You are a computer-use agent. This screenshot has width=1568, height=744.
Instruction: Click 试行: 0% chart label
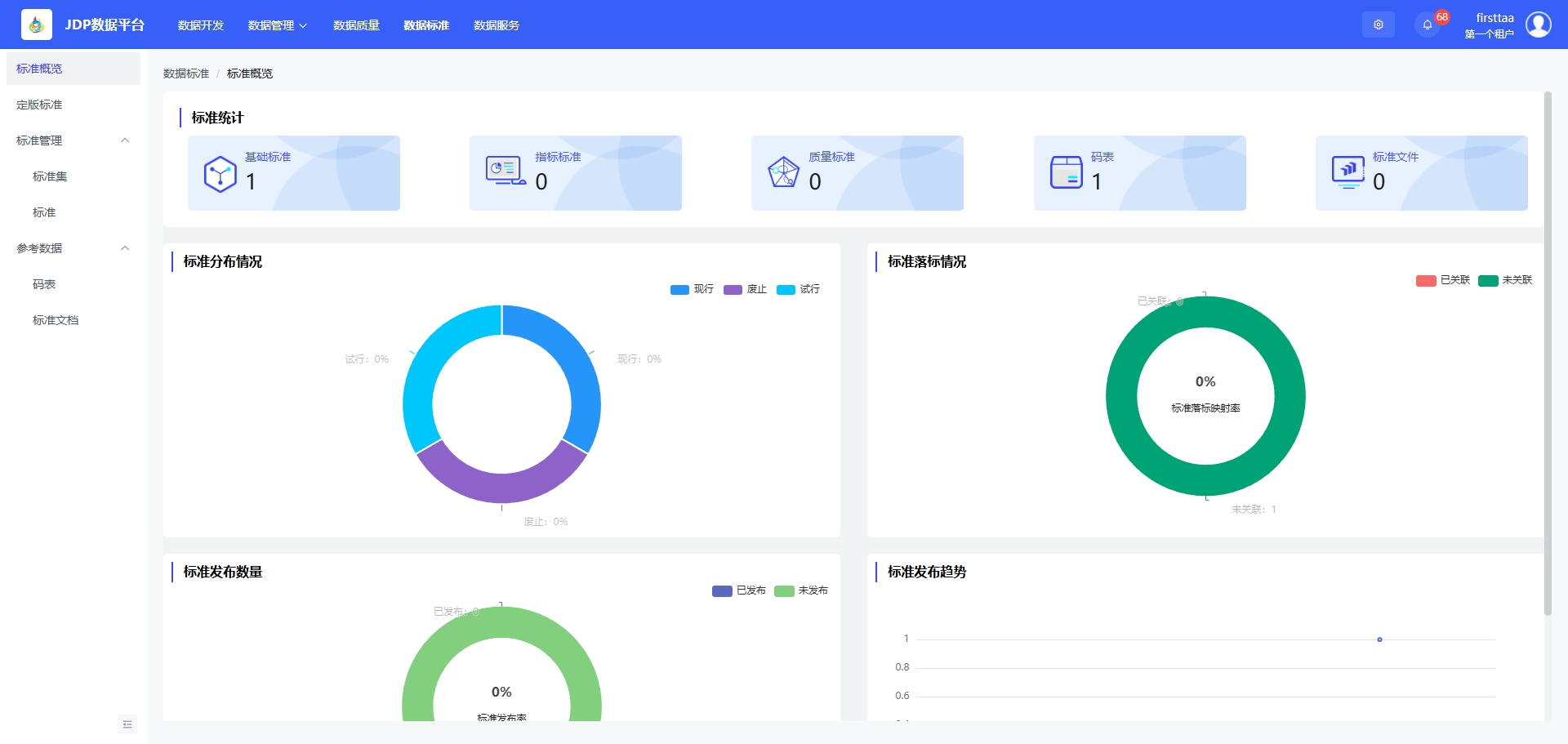(367, 359)
